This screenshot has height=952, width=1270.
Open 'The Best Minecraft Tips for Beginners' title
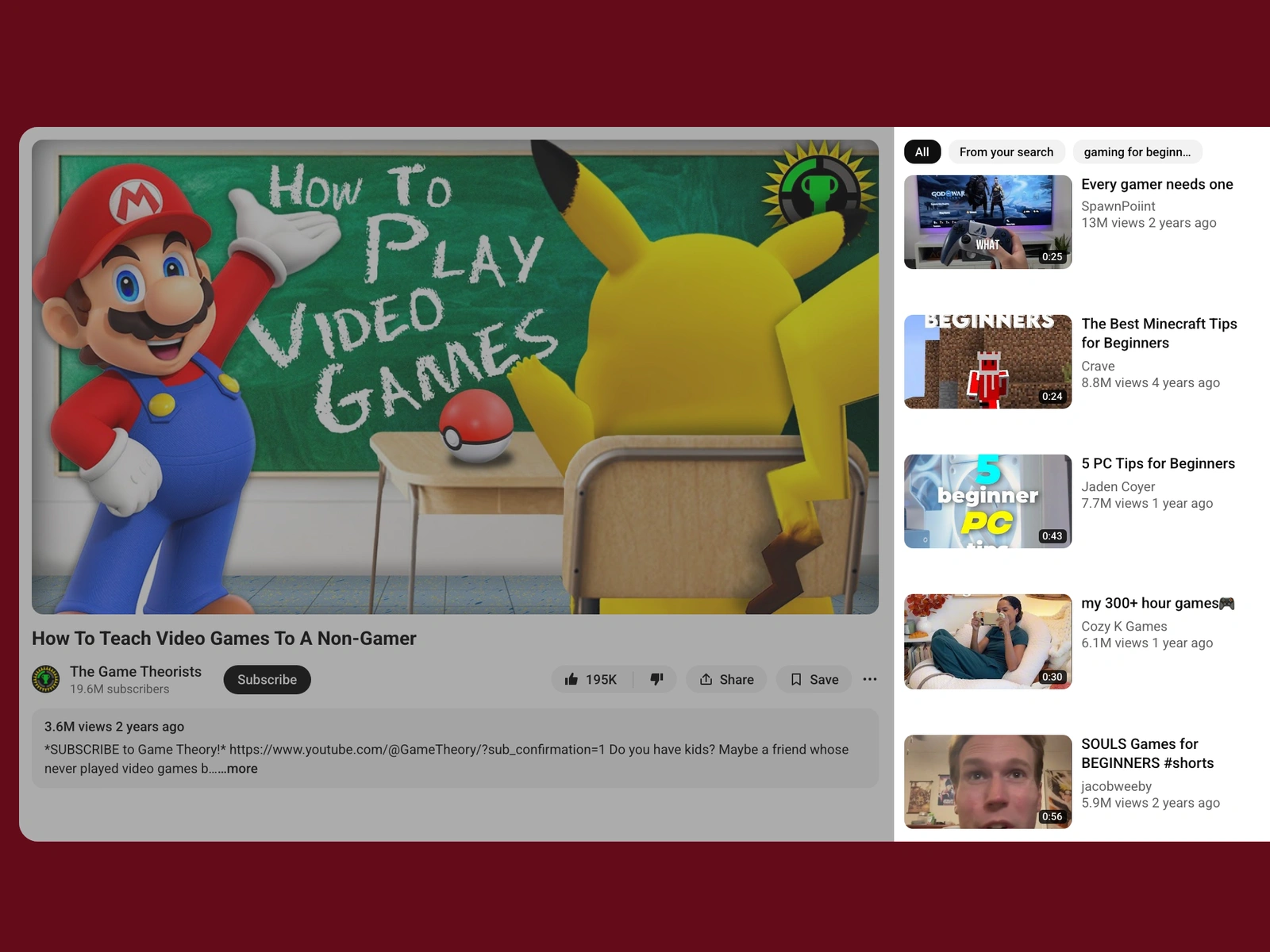[1159, 333]
